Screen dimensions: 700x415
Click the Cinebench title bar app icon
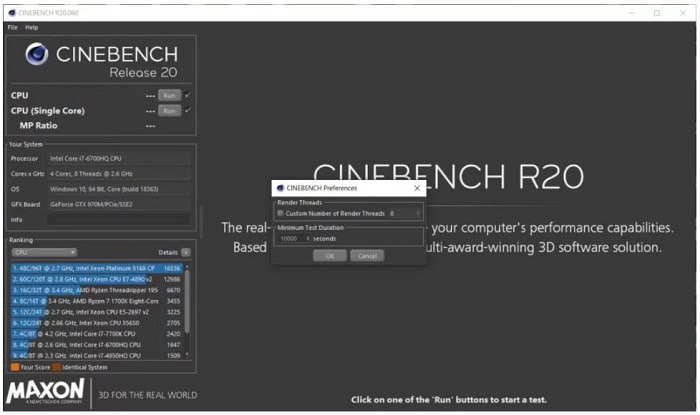12,13
